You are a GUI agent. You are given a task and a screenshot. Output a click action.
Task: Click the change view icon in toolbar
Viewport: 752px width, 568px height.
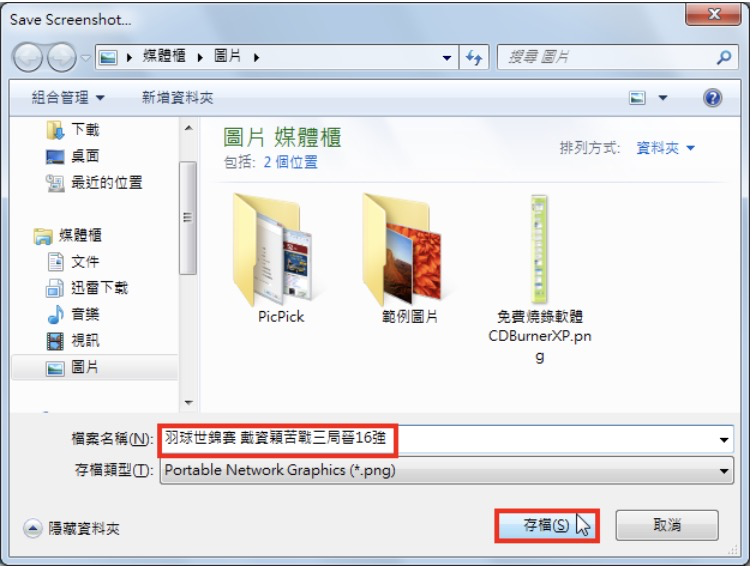coord(637,98)
